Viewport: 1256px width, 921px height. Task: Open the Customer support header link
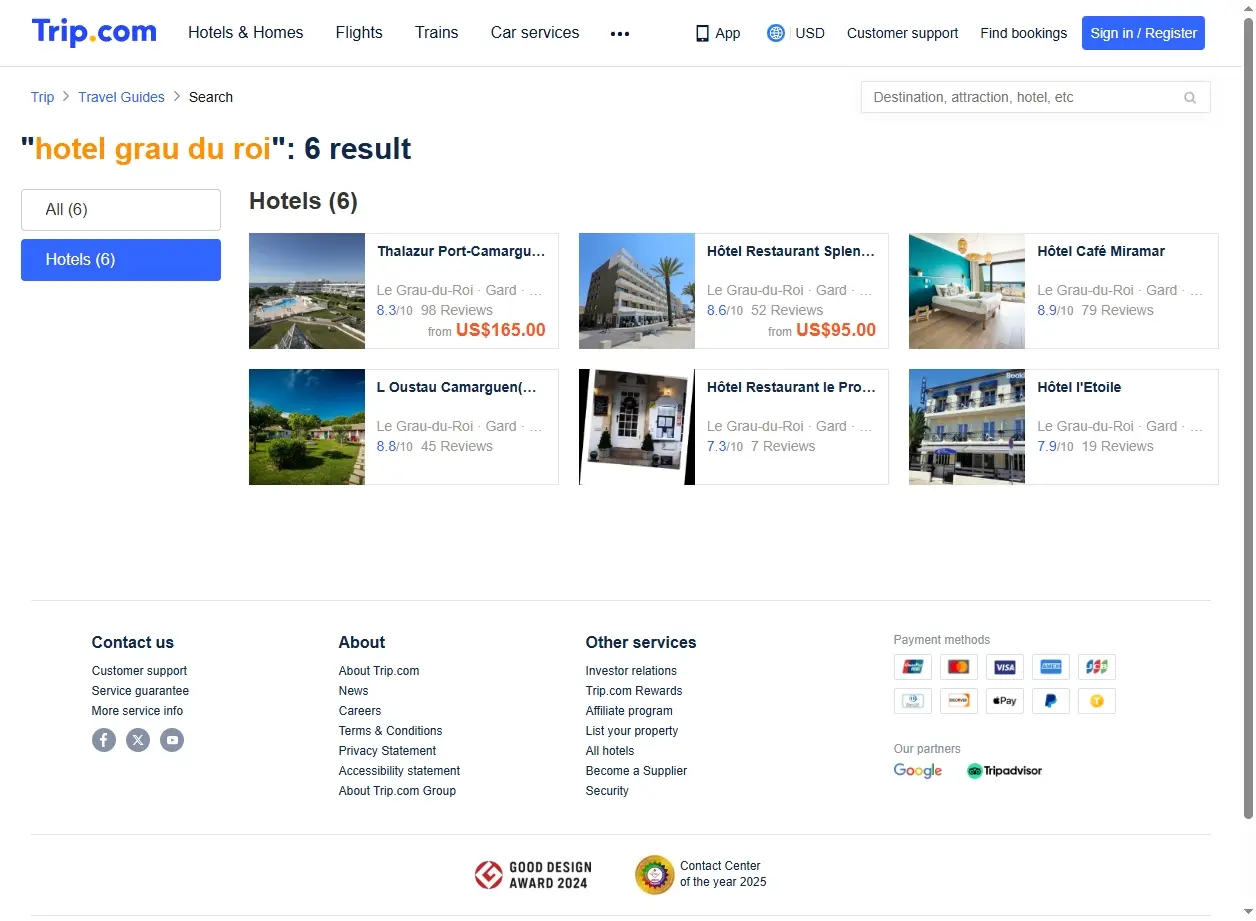pyautogui.click(x=902, y=33)
